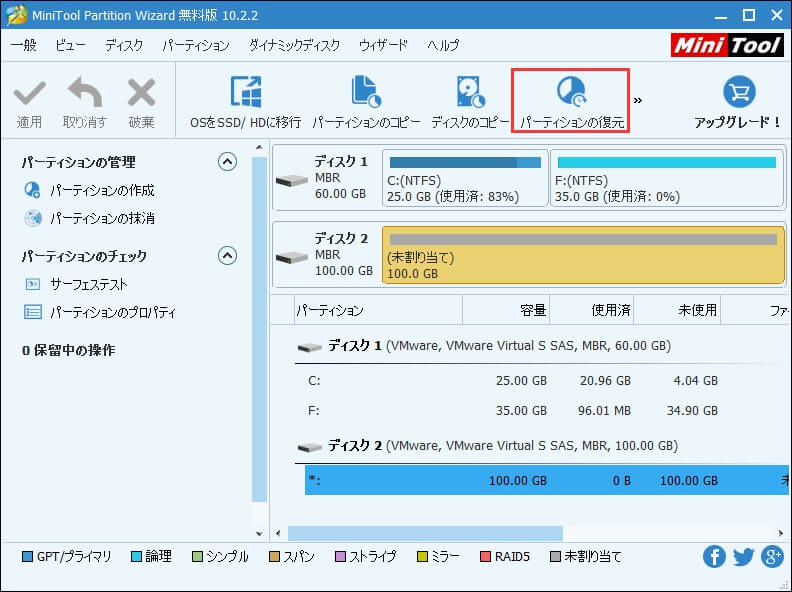Select the C: row in partition list
Viewport: 792px width, 592px height.
pyautogui.click(x=546, y=380)
